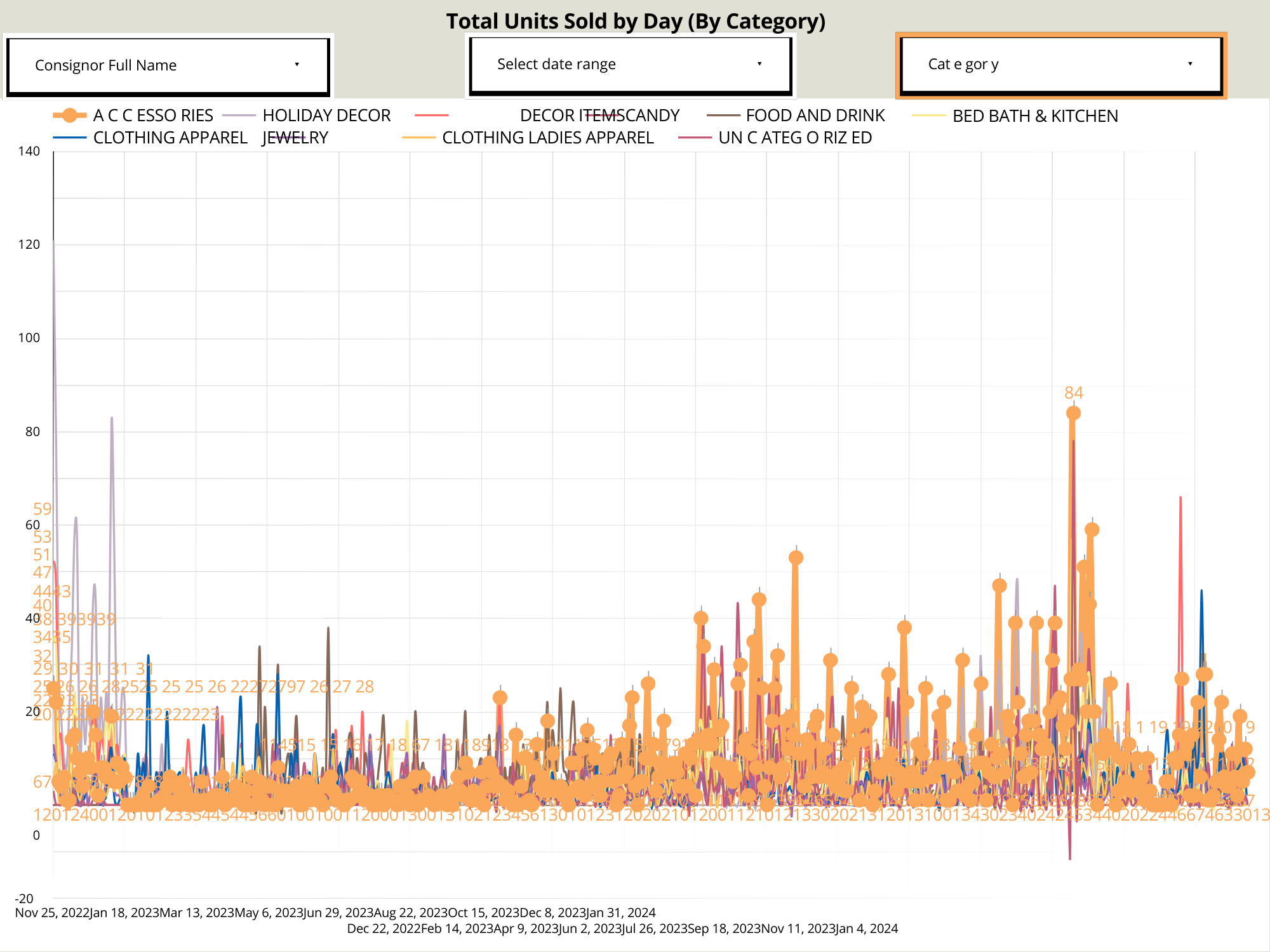Viewport: 1270px width, 952px height.
Task: Click BED BATH & KITCHEN legend label
Action: 1035,116
